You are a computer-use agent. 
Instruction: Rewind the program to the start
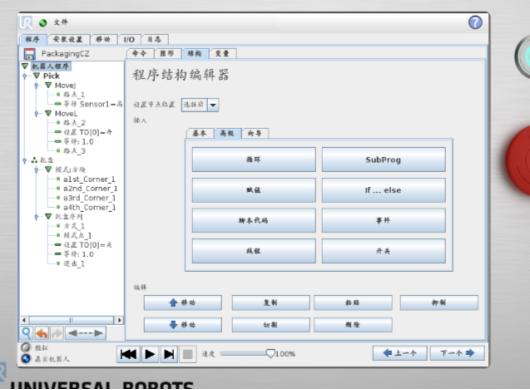click(x=128, y=354)
